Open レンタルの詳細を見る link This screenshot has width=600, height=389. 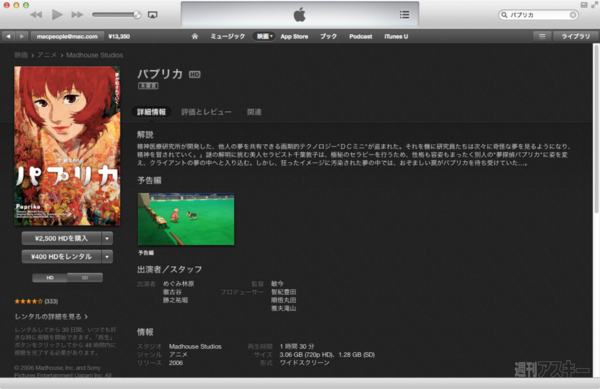pos(51,317)
